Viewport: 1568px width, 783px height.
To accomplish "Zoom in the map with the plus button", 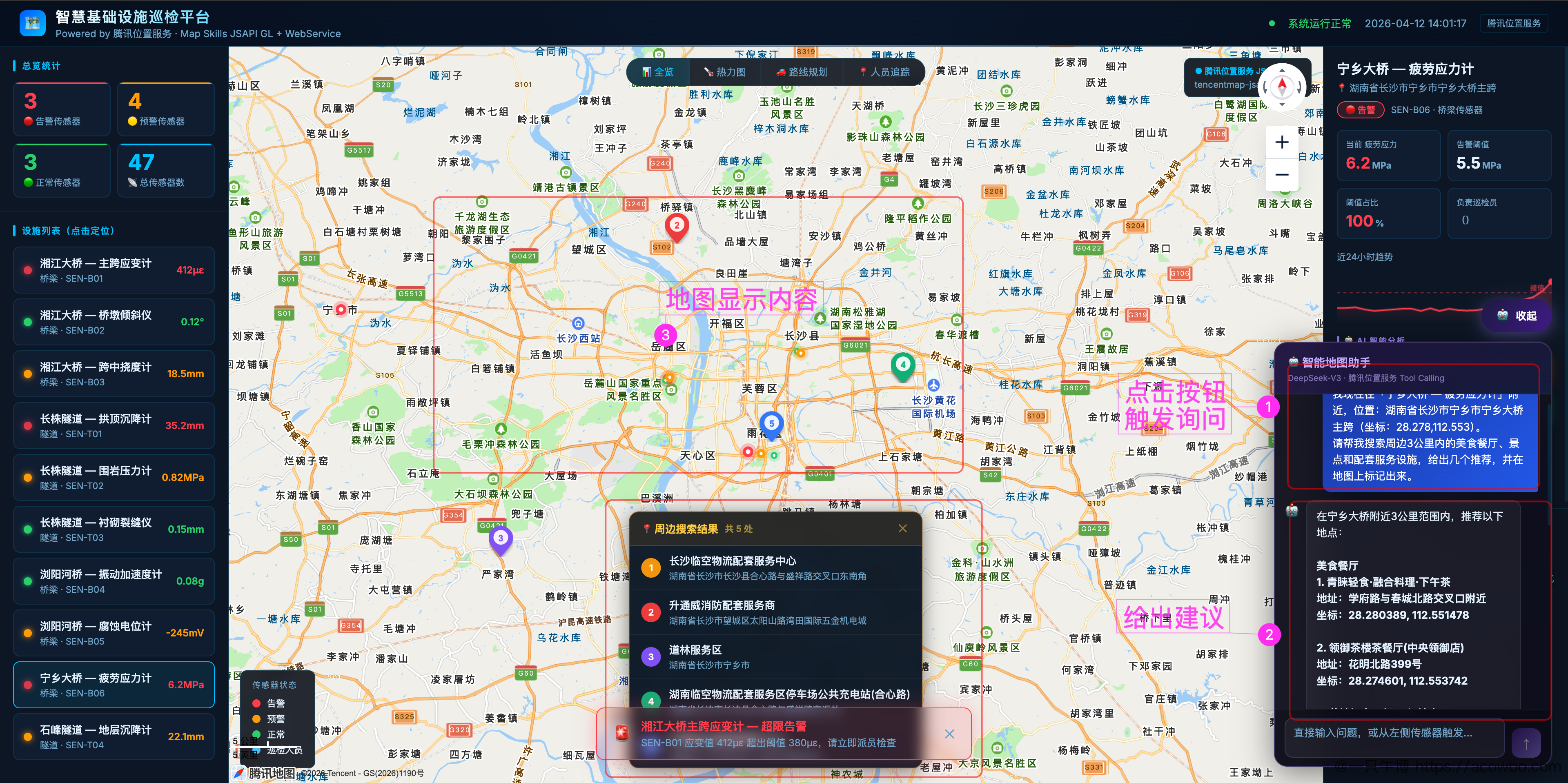I will tap(1281, 142).
